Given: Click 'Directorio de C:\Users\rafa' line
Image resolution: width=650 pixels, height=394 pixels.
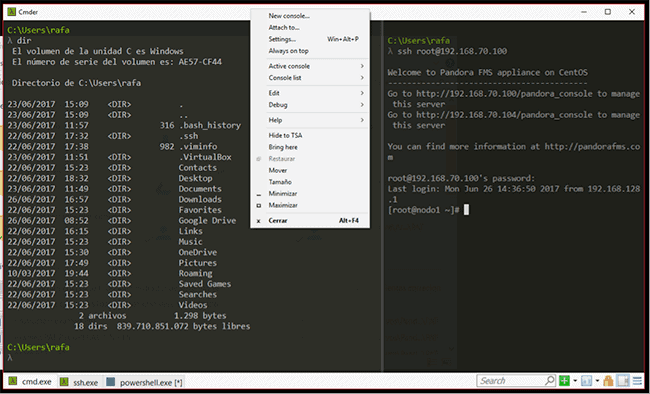Looking at the screenshot, I should (x=76, y=83).
